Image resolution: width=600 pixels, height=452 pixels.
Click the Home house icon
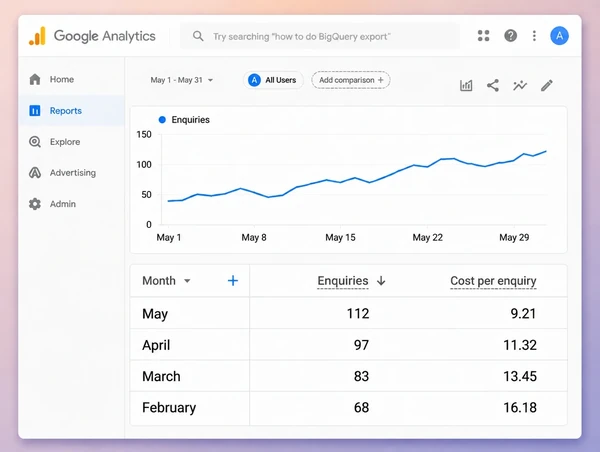[x=35, y=79]
